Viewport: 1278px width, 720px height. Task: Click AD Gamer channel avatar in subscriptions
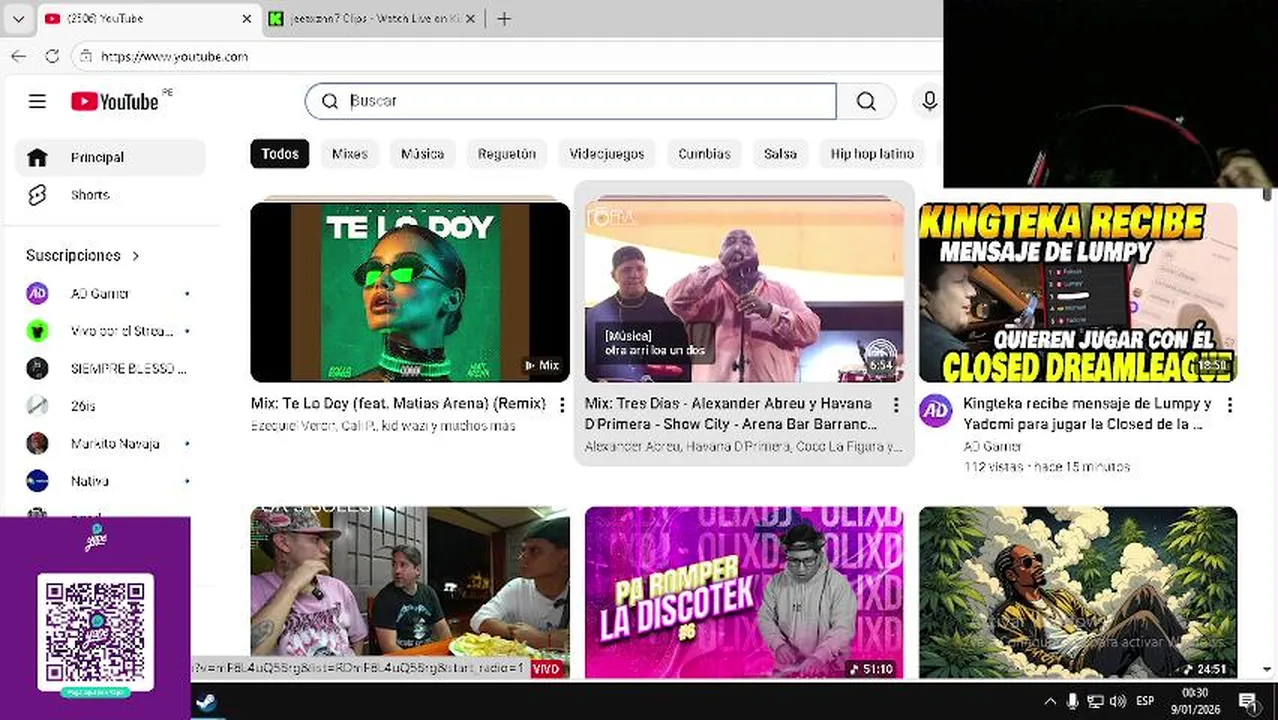[x=37, y=293]
